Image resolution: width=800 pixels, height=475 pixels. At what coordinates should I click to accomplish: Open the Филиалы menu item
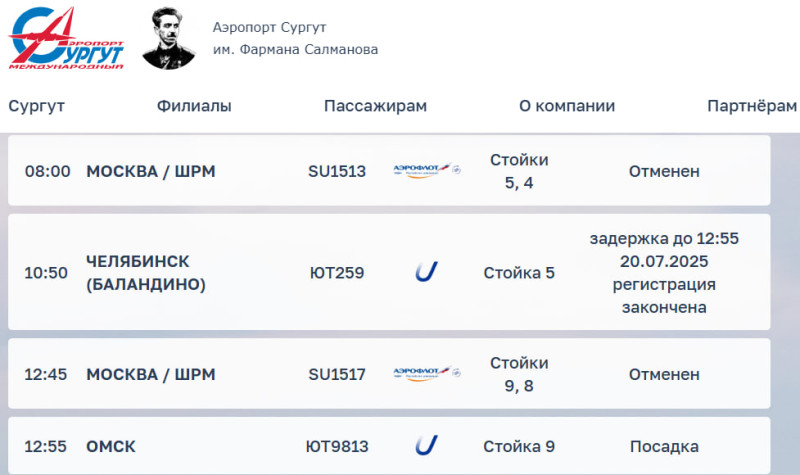(x=194, y=106)
